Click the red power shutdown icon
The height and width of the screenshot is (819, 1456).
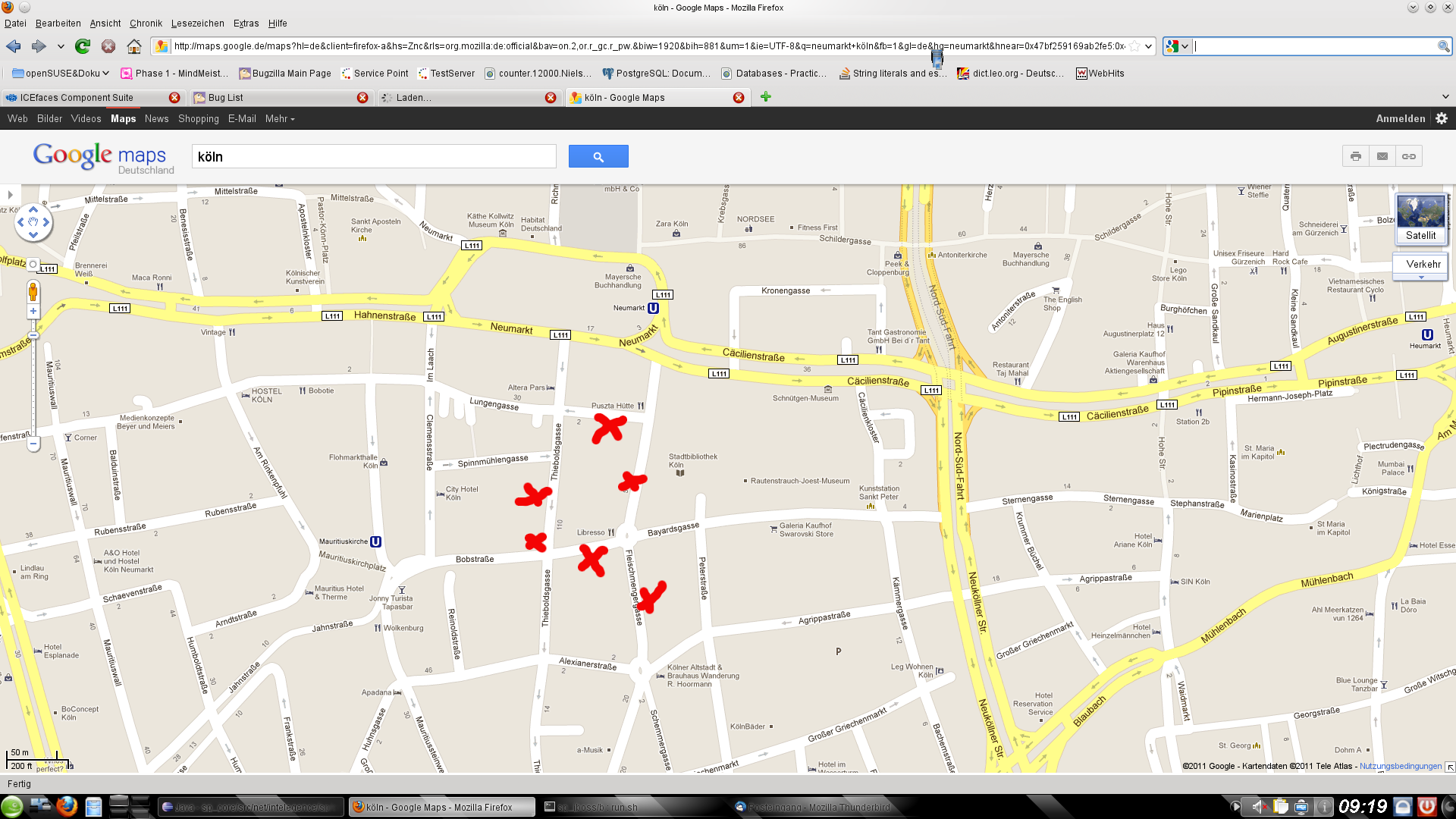tap(1426, 807)
